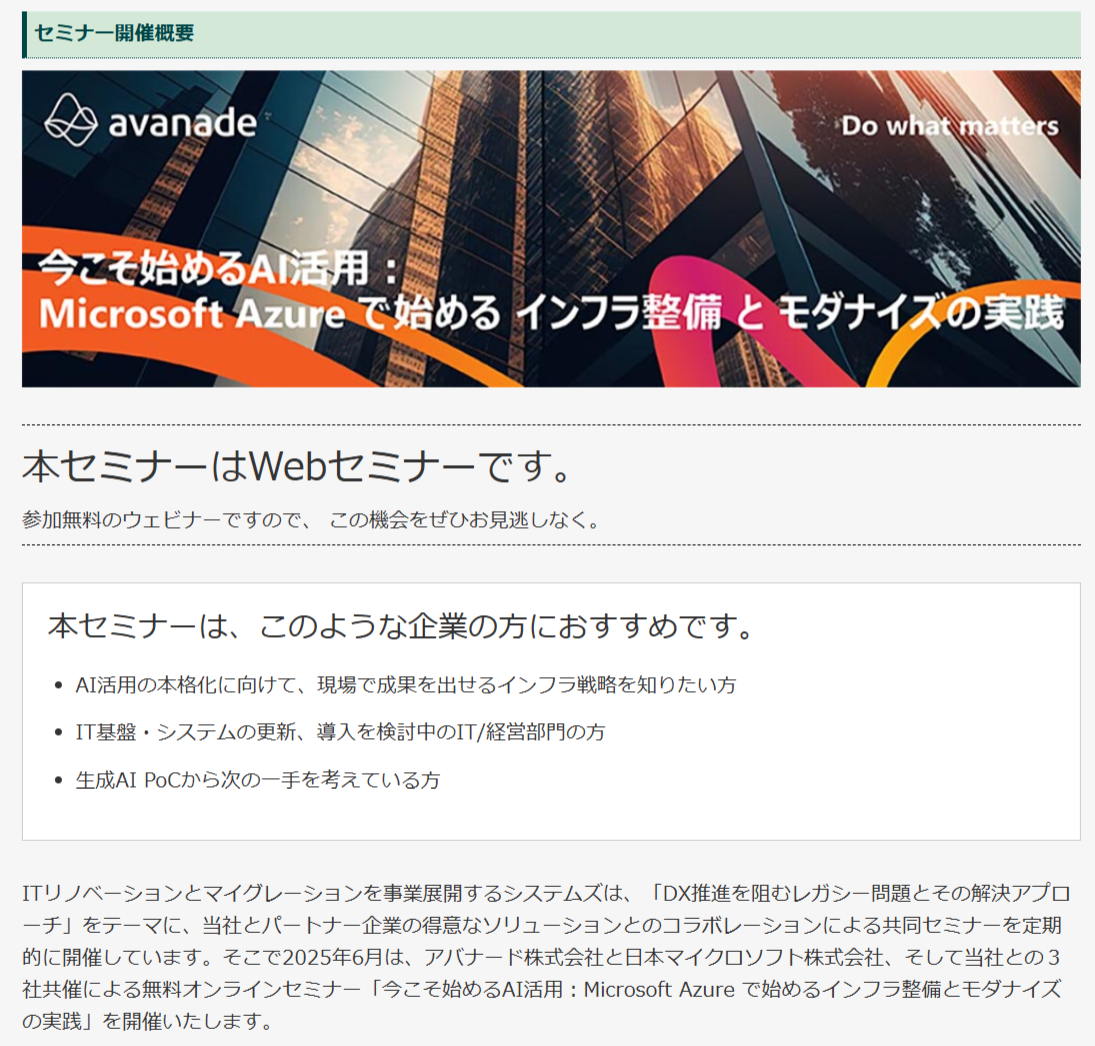This screenshot has height=1046, width=1095.
Task: Click the final line 'の実践」を開催いたします。'
Action: point(148,1022)
